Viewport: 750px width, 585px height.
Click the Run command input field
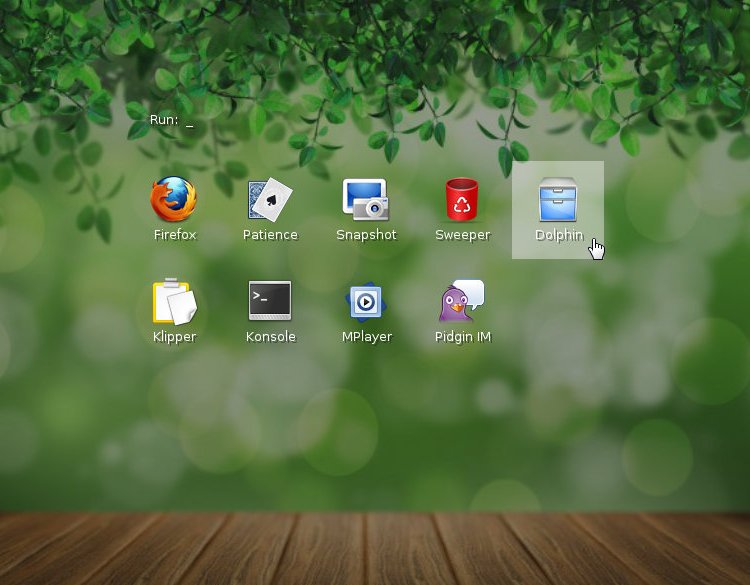point(172,120)
